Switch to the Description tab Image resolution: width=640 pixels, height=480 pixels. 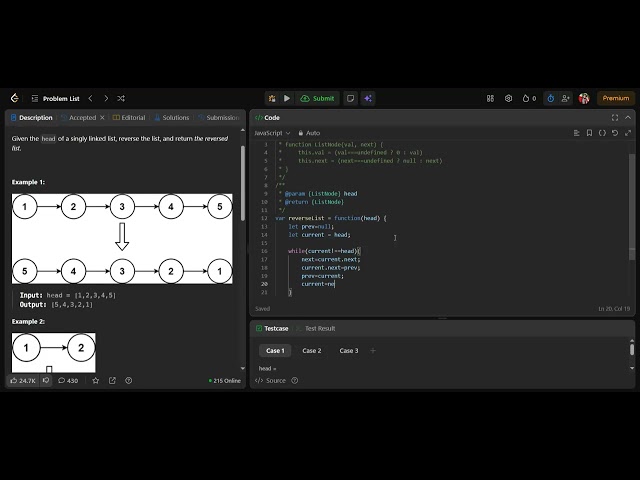pyautogui.click(x=31, y=118)
